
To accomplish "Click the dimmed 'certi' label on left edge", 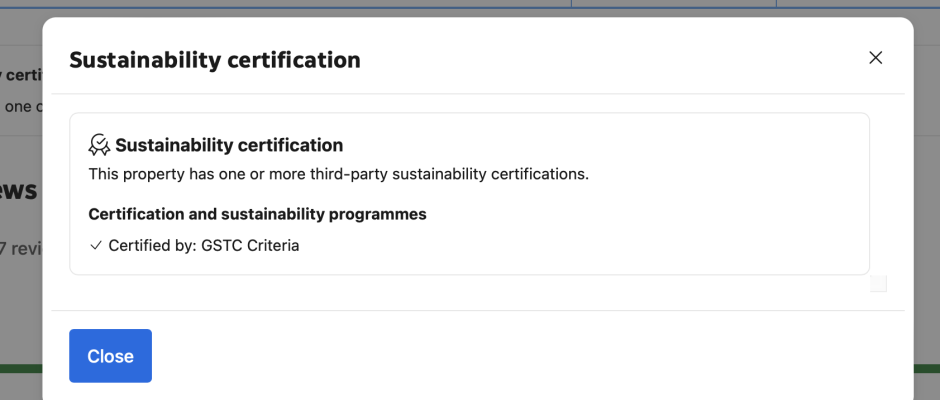I will [22, 76].
